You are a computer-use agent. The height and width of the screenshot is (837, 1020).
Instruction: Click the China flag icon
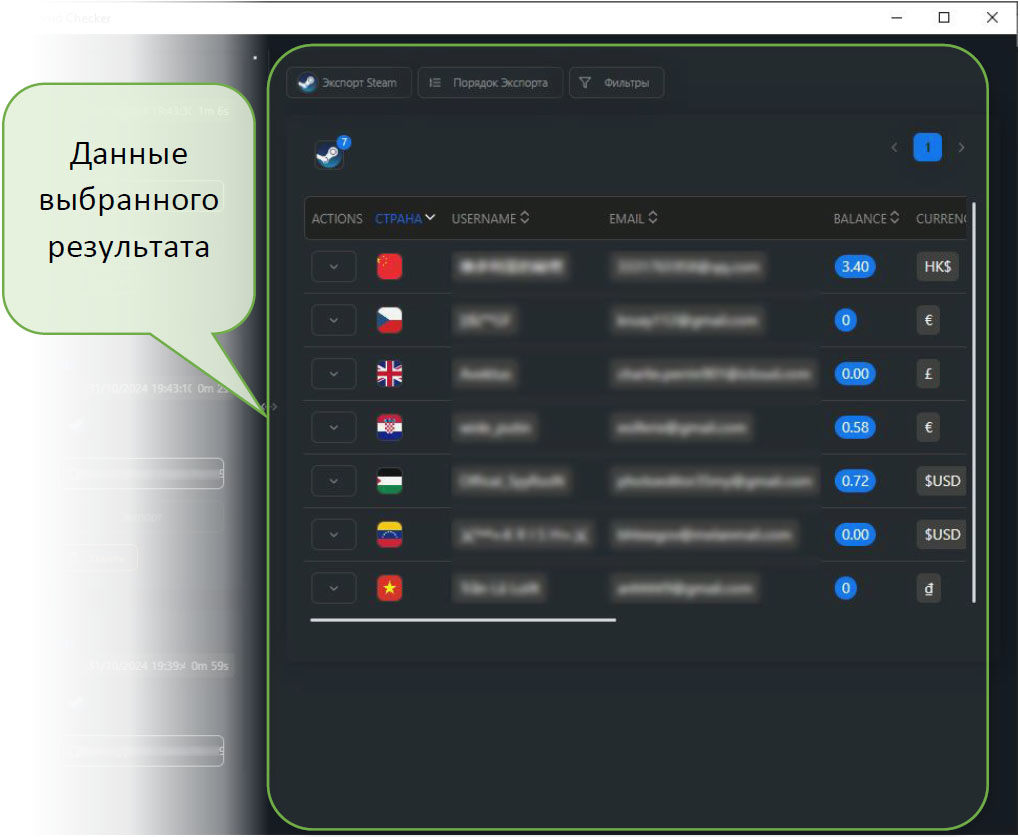coord(389,266)
